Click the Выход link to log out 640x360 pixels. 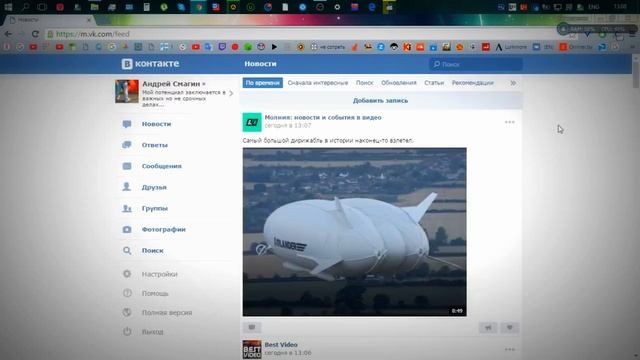(153, 331)
